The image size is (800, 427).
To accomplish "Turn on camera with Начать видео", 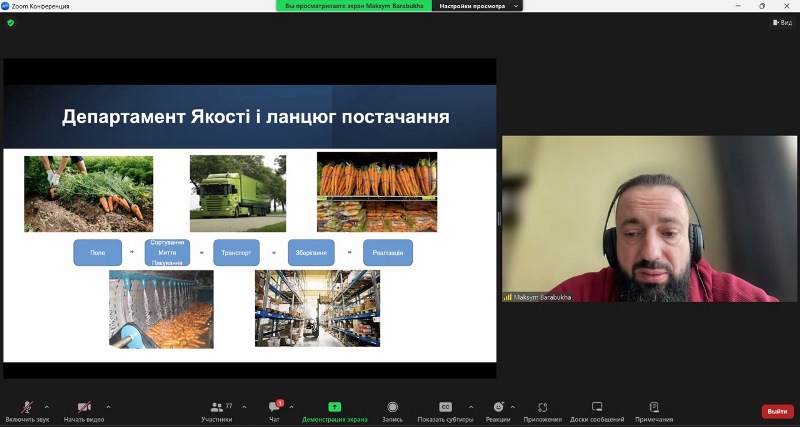I will [x=84, y=408].
